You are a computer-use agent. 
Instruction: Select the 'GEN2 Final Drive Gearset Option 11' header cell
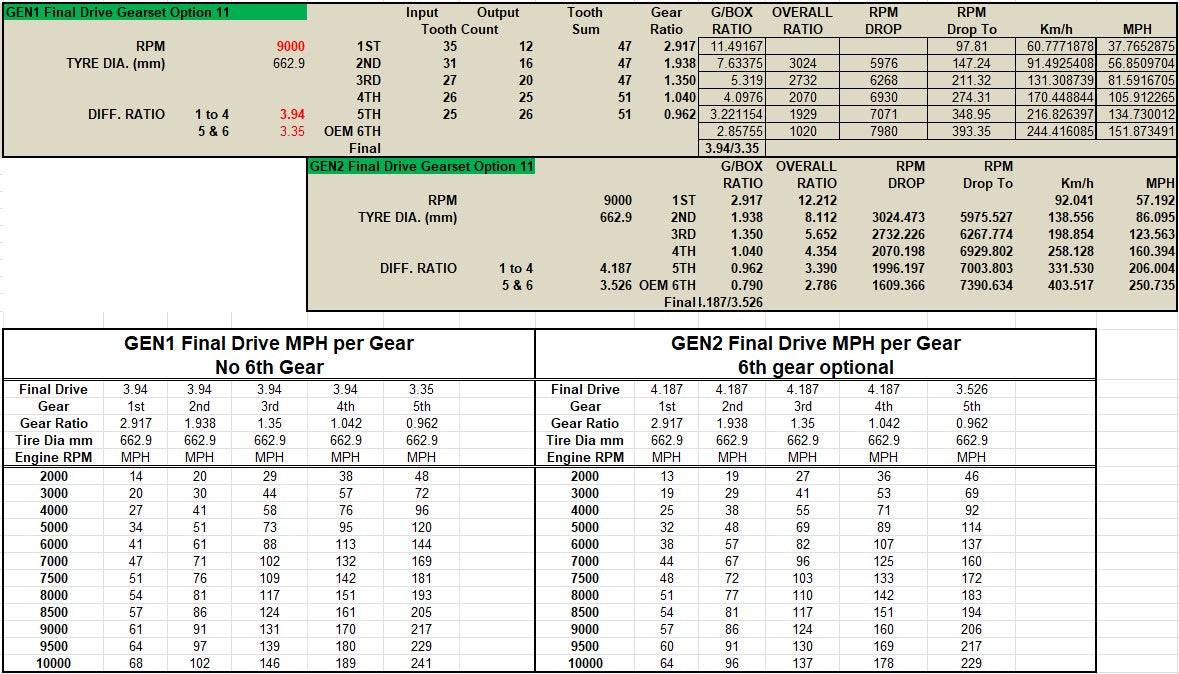(422, 166)
